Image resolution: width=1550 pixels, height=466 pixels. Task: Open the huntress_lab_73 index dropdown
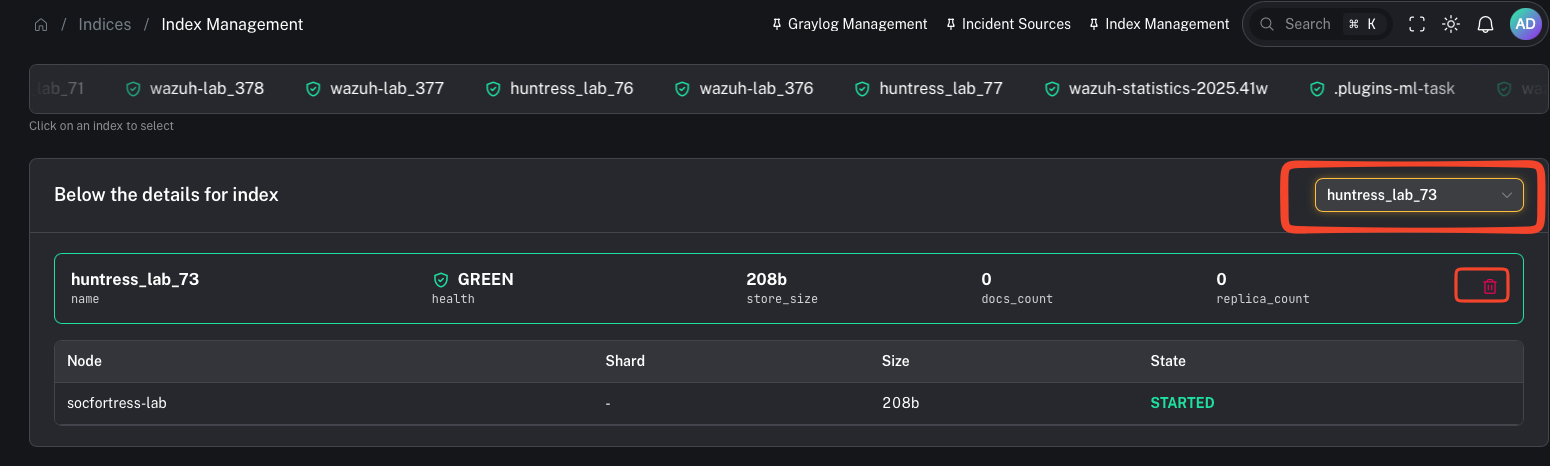[x=1418, y=195]
